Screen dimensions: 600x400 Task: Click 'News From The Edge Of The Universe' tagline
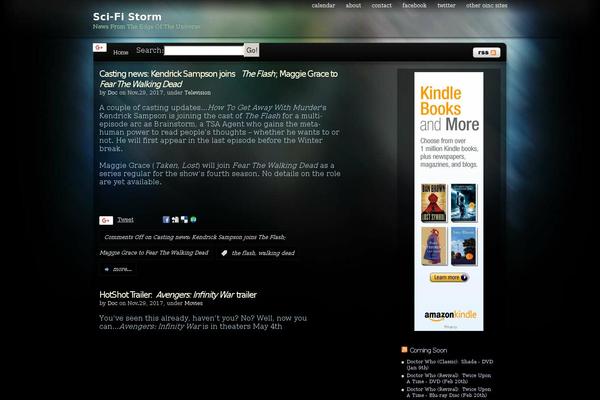pyautogui.click(x=146, y=27)
